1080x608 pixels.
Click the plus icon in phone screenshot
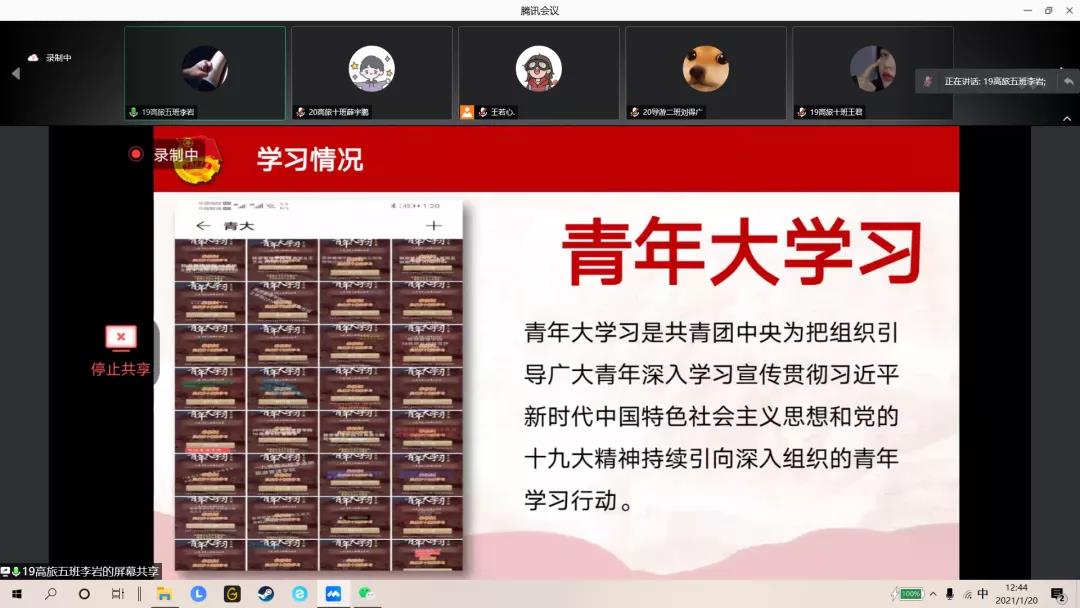(x=433, y=226)
